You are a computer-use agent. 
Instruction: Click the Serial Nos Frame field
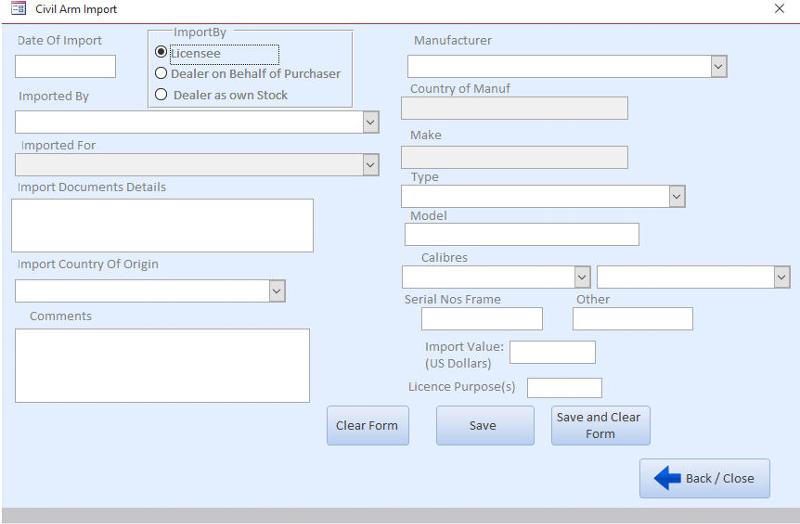(481, 319)
